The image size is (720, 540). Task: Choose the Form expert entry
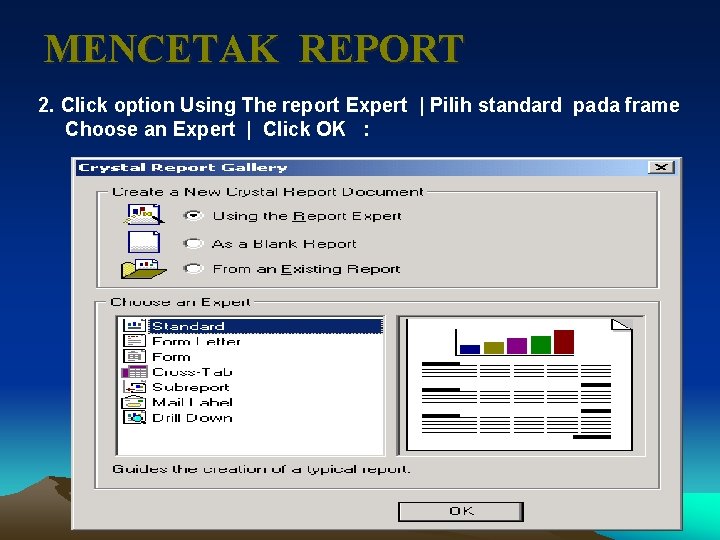click(171, 357)
